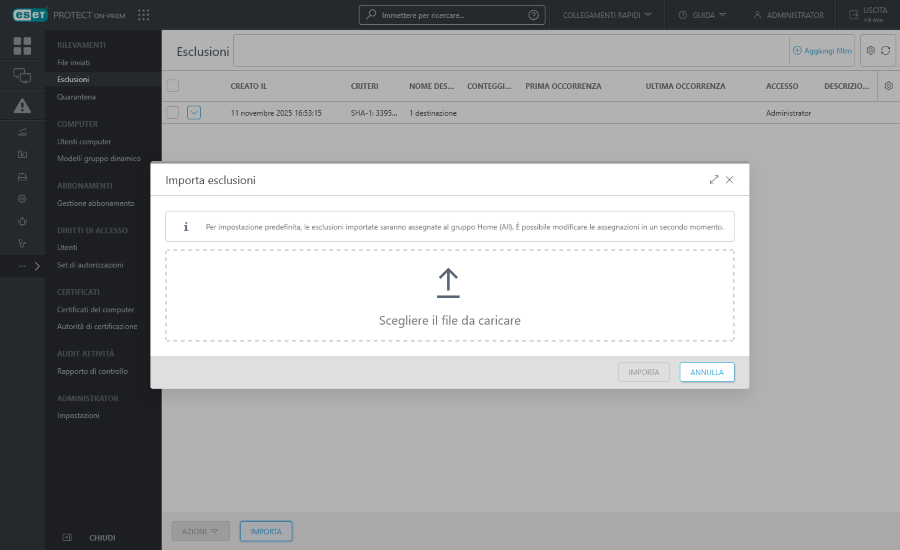Image resolution: width=900 pixels, height=550 pixels.
Task: Open the apps grid icon beside the ESET logo
Action: point(144,15)
